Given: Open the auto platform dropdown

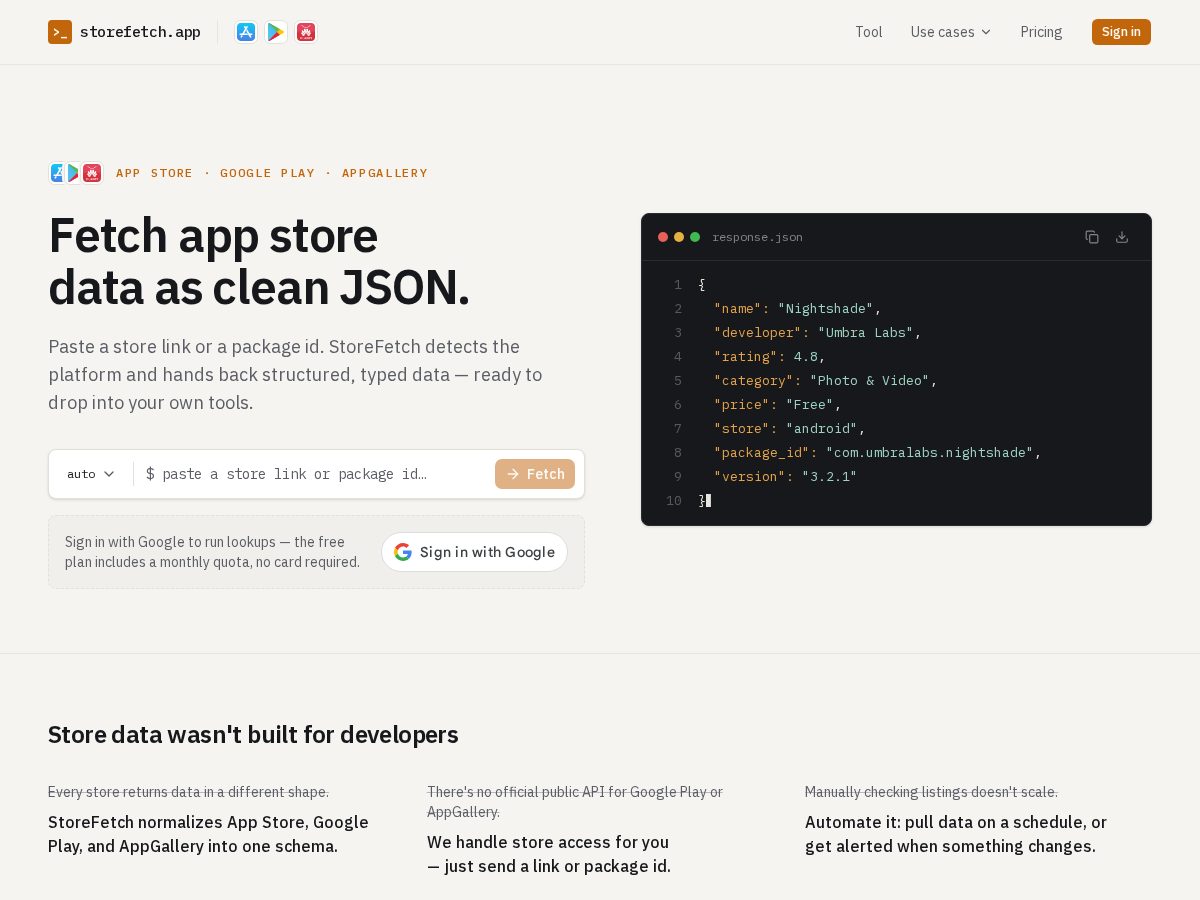Looking at the screenshot, I should coord(91,474).
